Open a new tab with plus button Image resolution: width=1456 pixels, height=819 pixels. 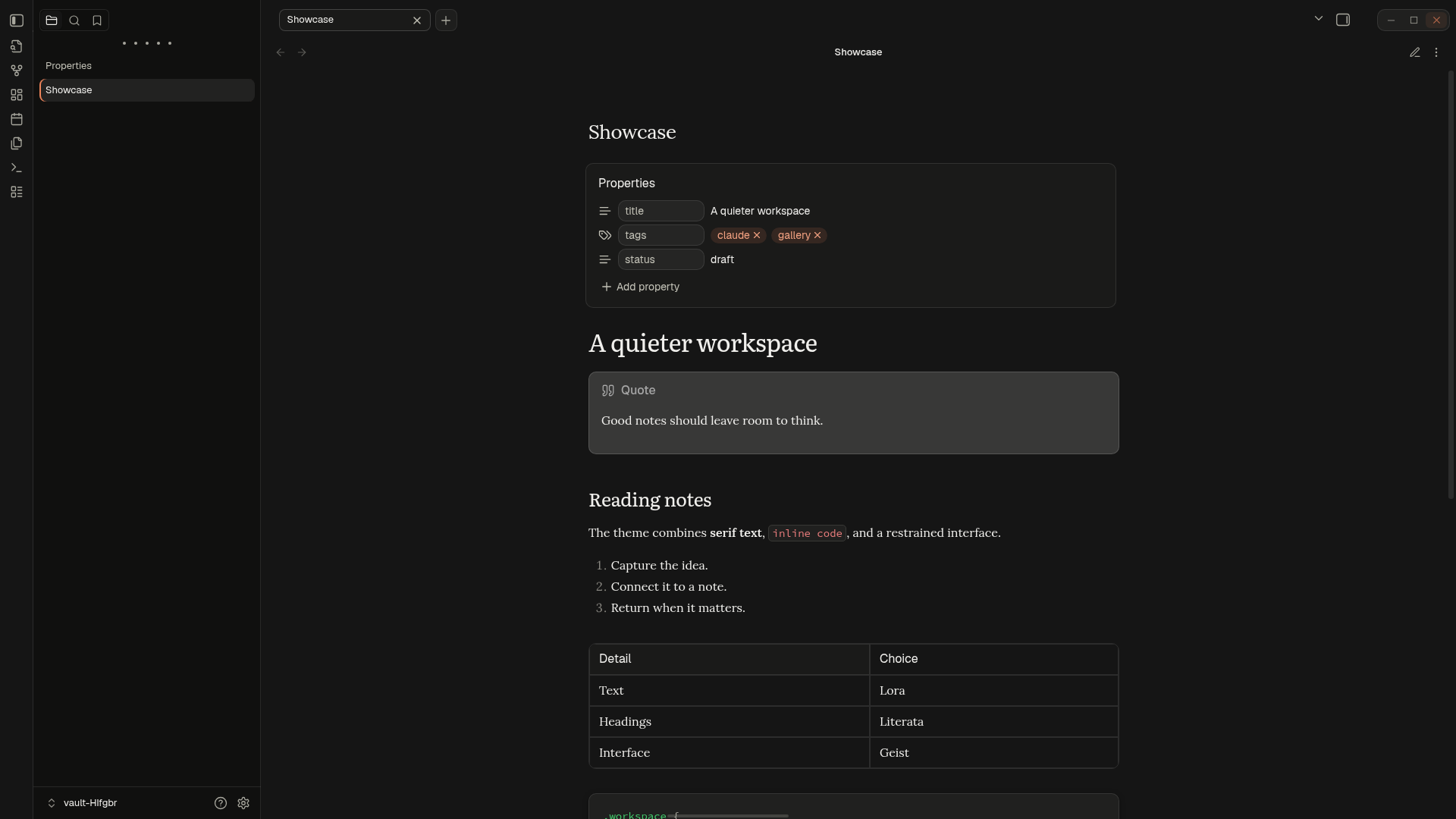(446, 20)
